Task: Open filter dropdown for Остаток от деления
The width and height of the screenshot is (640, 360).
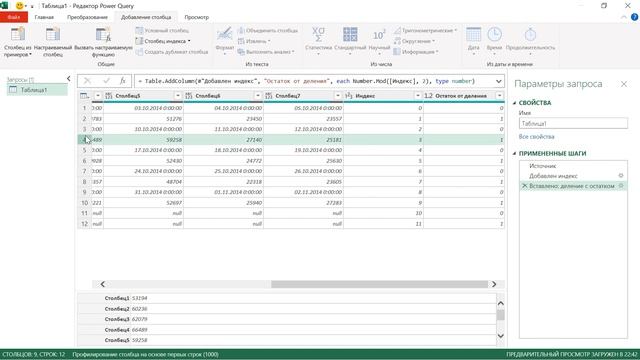Action: coord(500,96)
